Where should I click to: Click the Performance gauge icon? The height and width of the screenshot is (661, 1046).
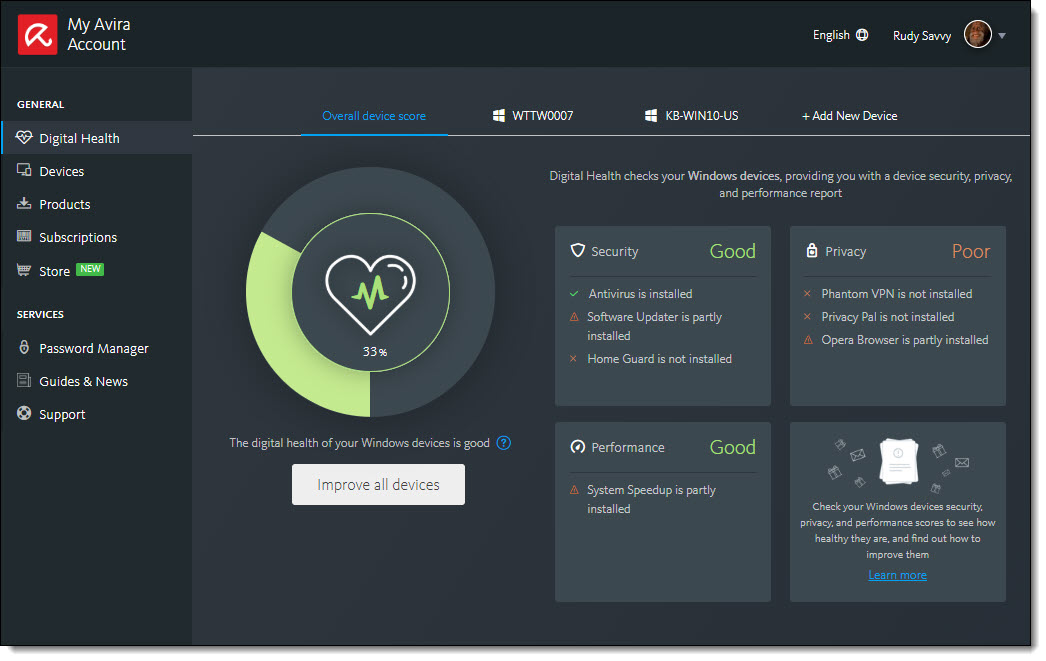point(578,446)
